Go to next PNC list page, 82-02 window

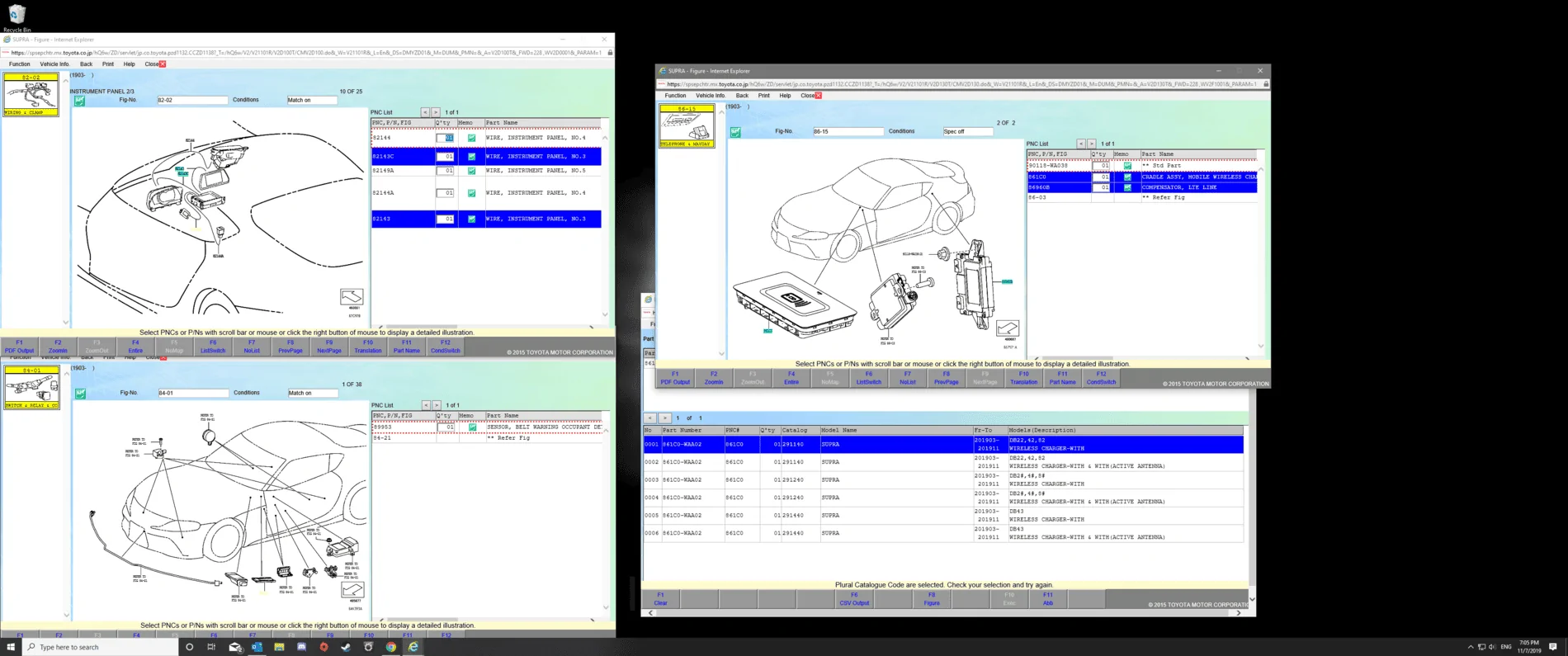pyautogui.click(x=436, y=112)
